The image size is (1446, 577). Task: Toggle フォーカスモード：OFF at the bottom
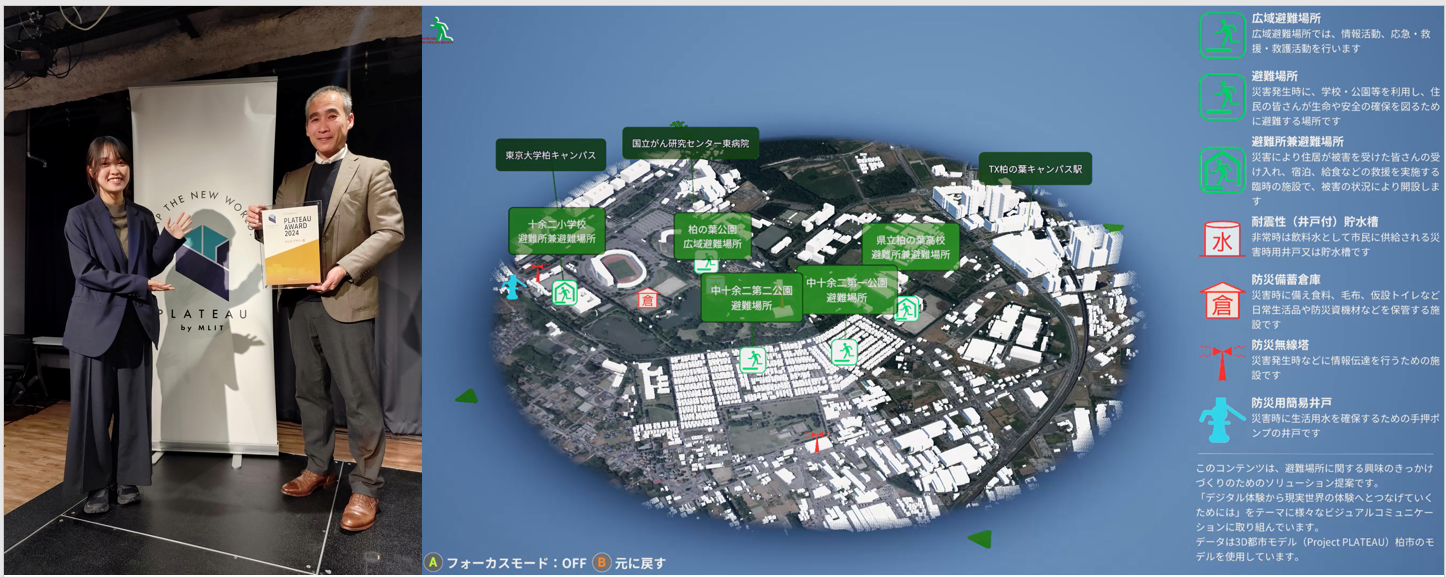click(x=506, y=563)
